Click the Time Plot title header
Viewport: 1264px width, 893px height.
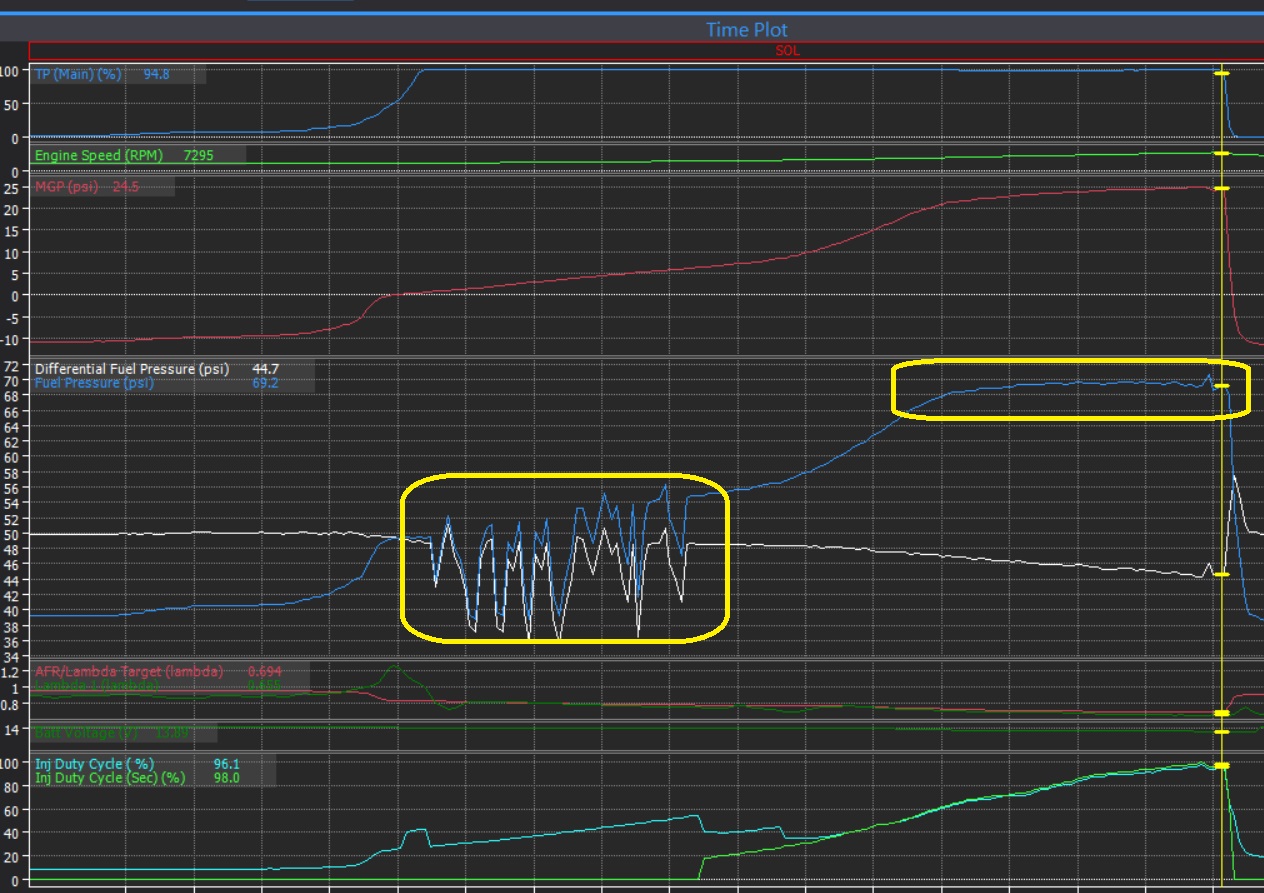pos(747,29)
